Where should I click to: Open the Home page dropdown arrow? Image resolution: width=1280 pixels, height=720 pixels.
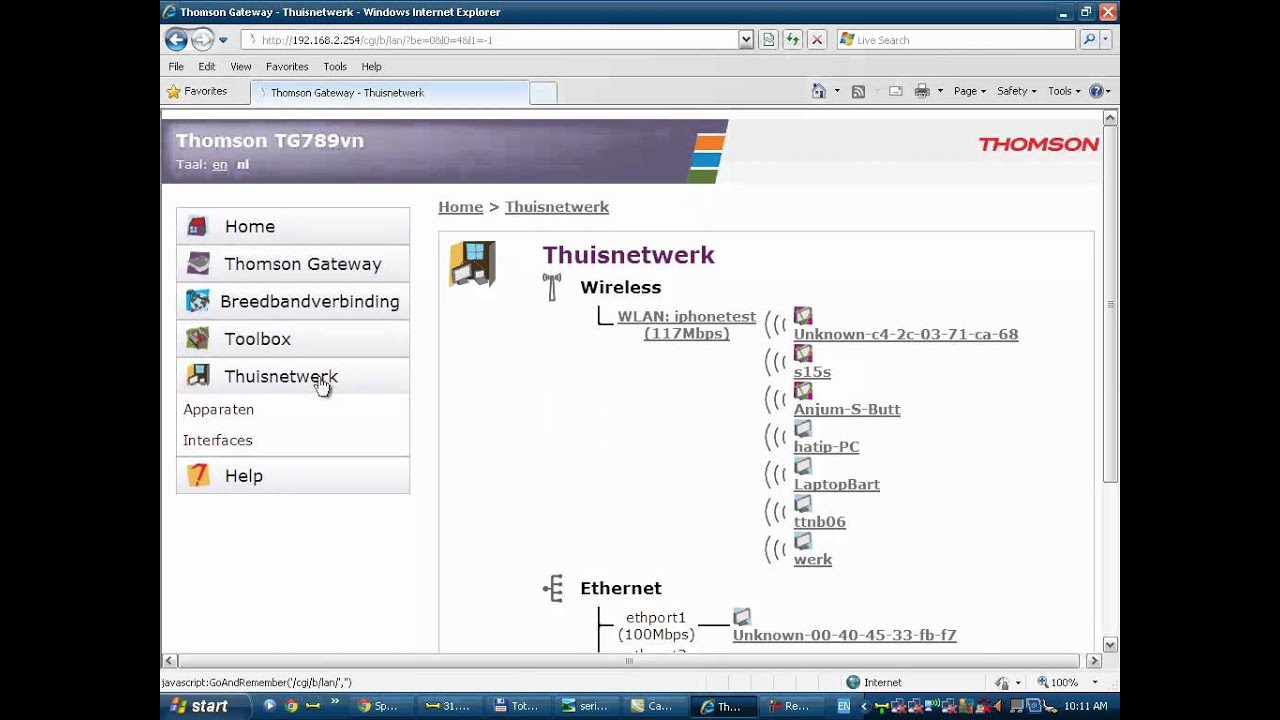coord(837,91)
